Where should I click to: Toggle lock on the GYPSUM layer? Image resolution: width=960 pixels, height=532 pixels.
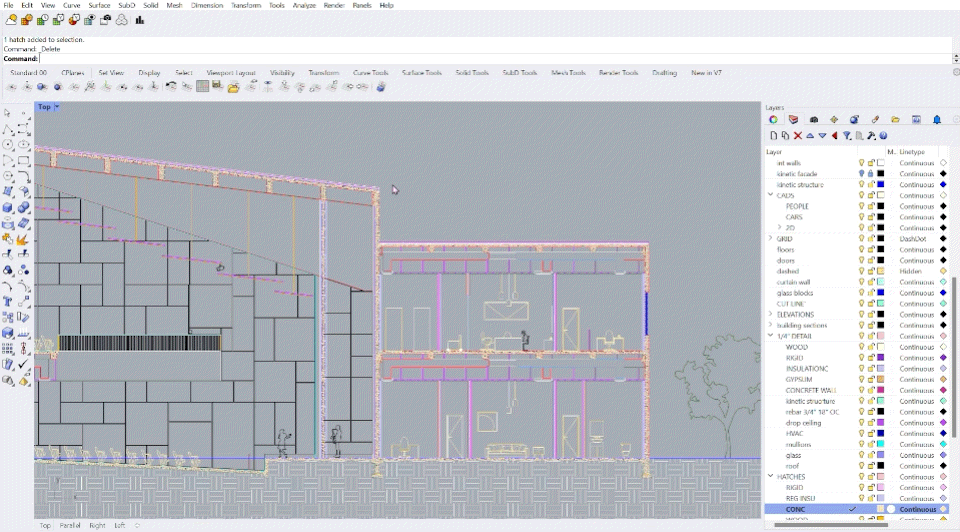pos(871,380)
